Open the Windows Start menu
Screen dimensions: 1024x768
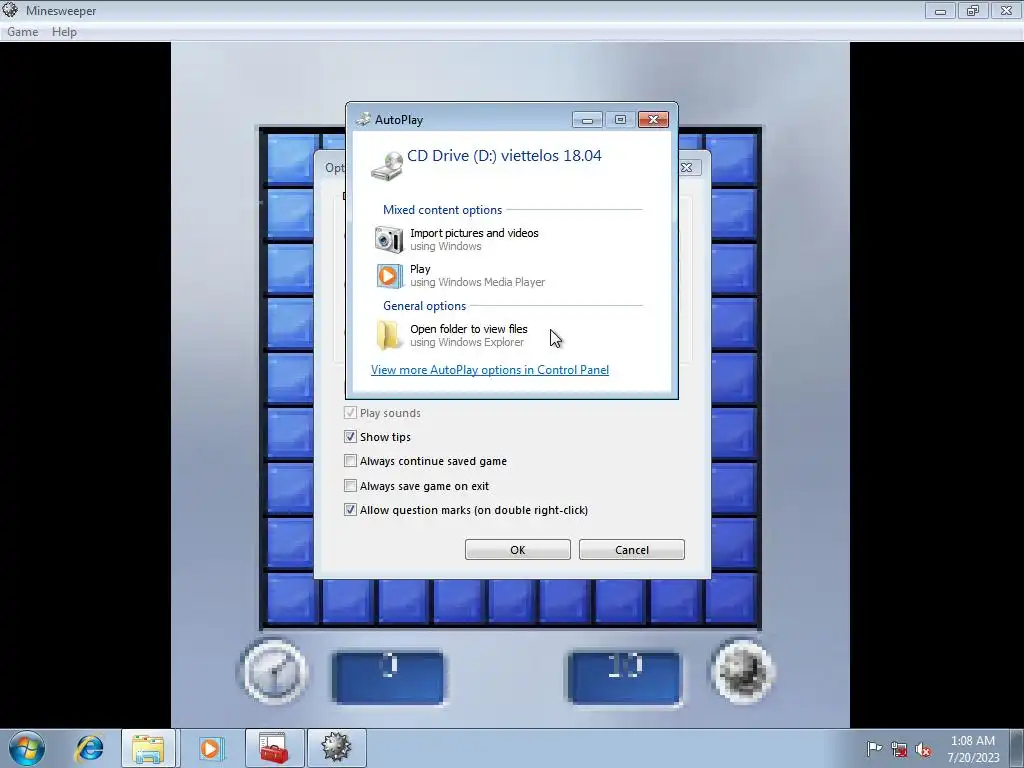tap(27, 748)
